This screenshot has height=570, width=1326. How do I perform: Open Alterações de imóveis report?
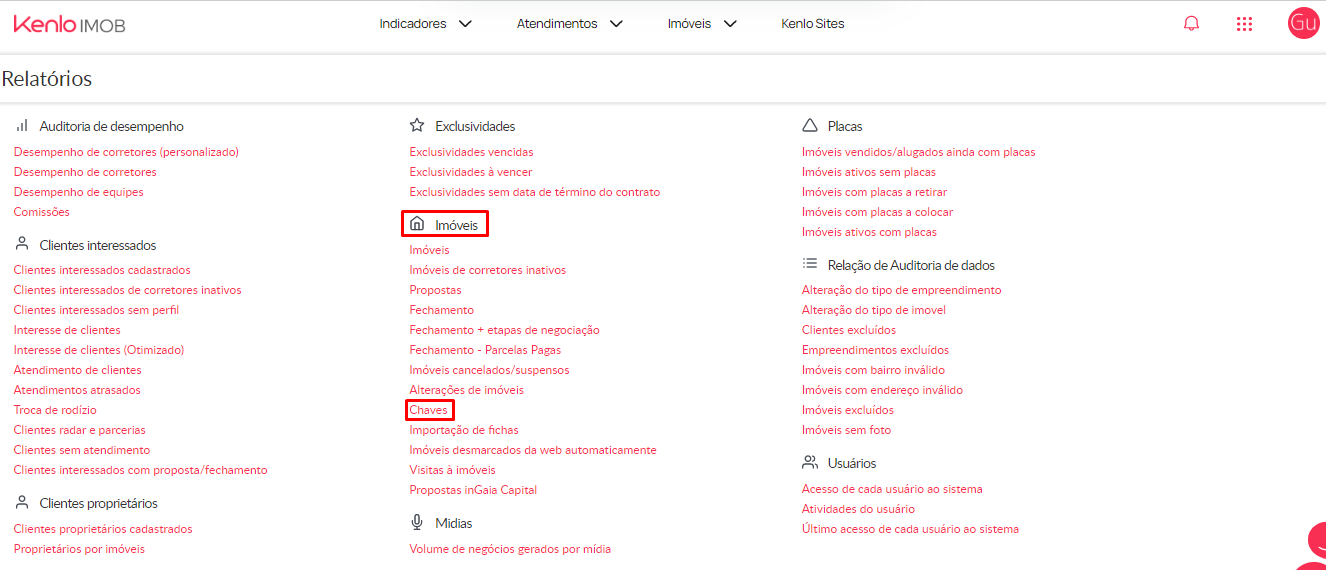466,390
